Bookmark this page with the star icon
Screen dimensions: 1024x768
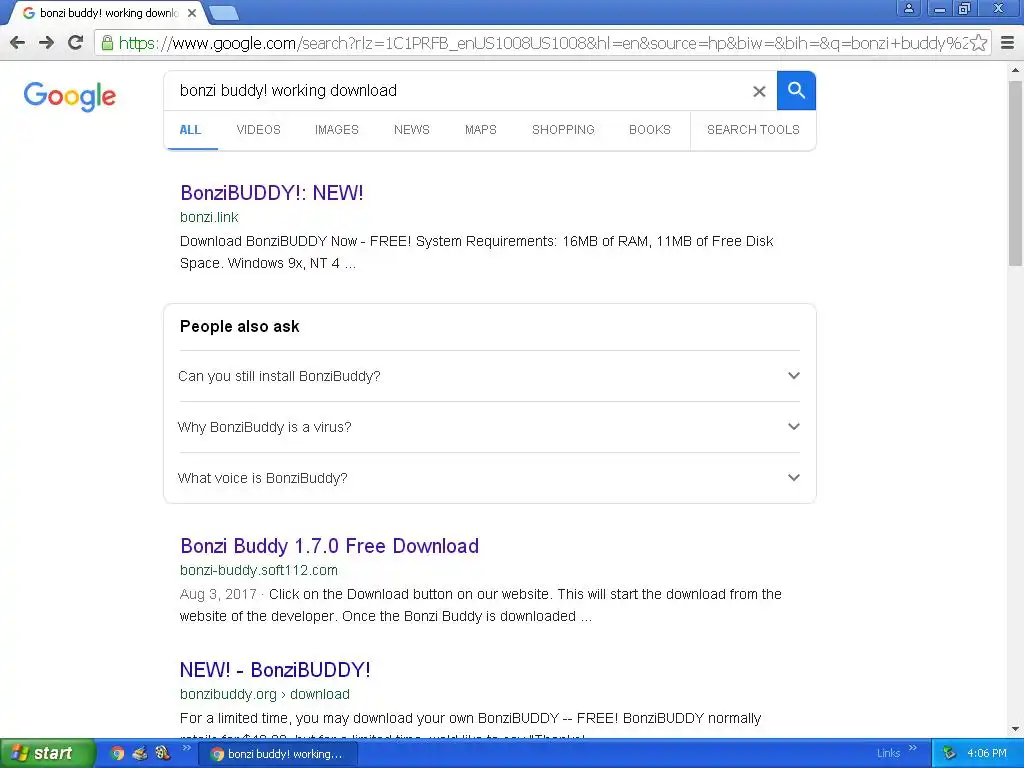[x=978, y=43]
